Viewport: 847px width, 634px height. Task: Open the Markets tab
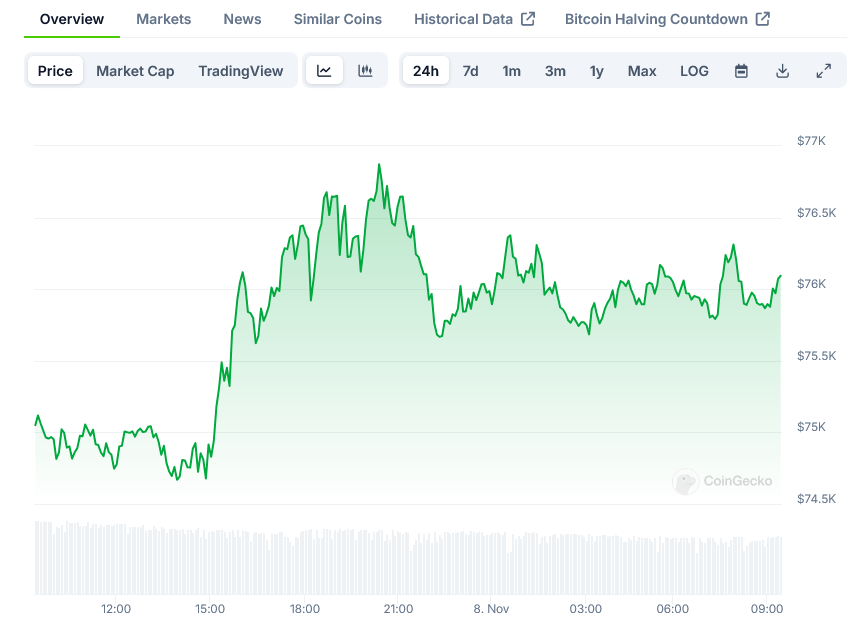[163, 19]
